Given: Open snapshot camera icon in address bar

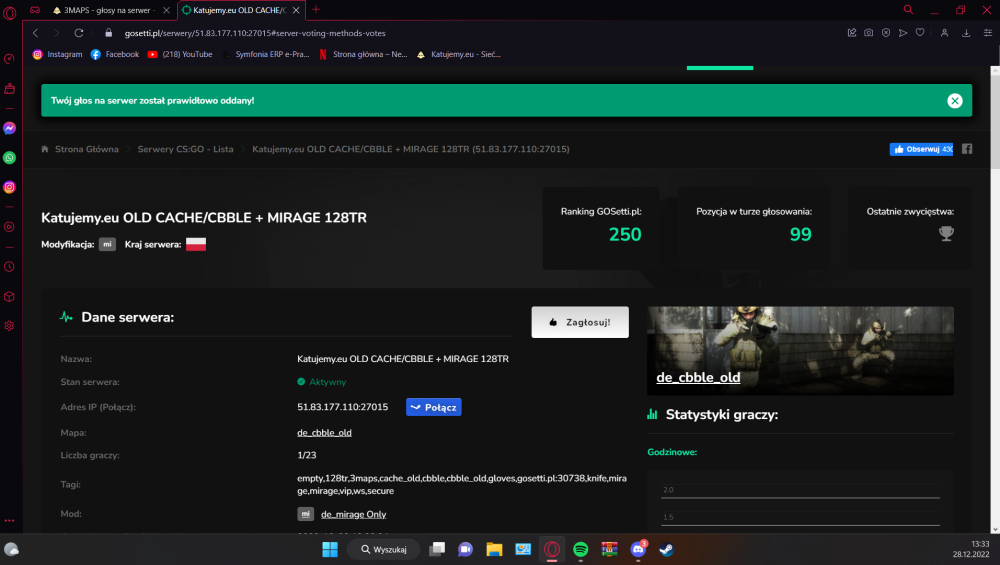Looking at the screenshot, I should pos(869,33).
